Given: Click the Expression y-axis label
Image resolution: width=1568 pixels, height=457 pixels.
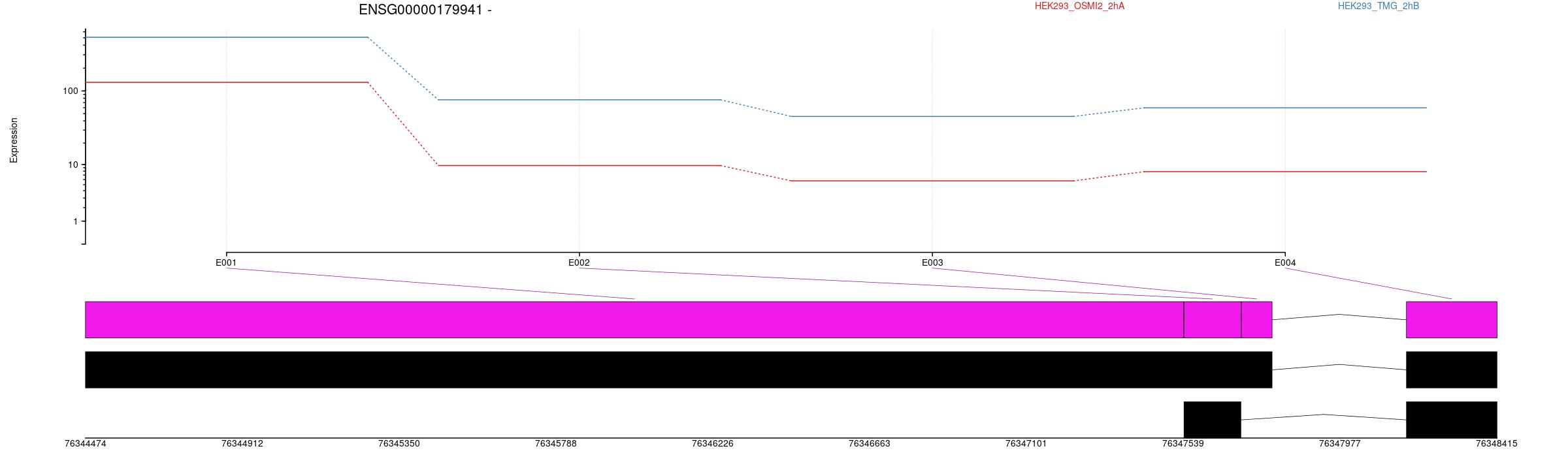Looking at the screenshot, I should (x=14, y=140).
